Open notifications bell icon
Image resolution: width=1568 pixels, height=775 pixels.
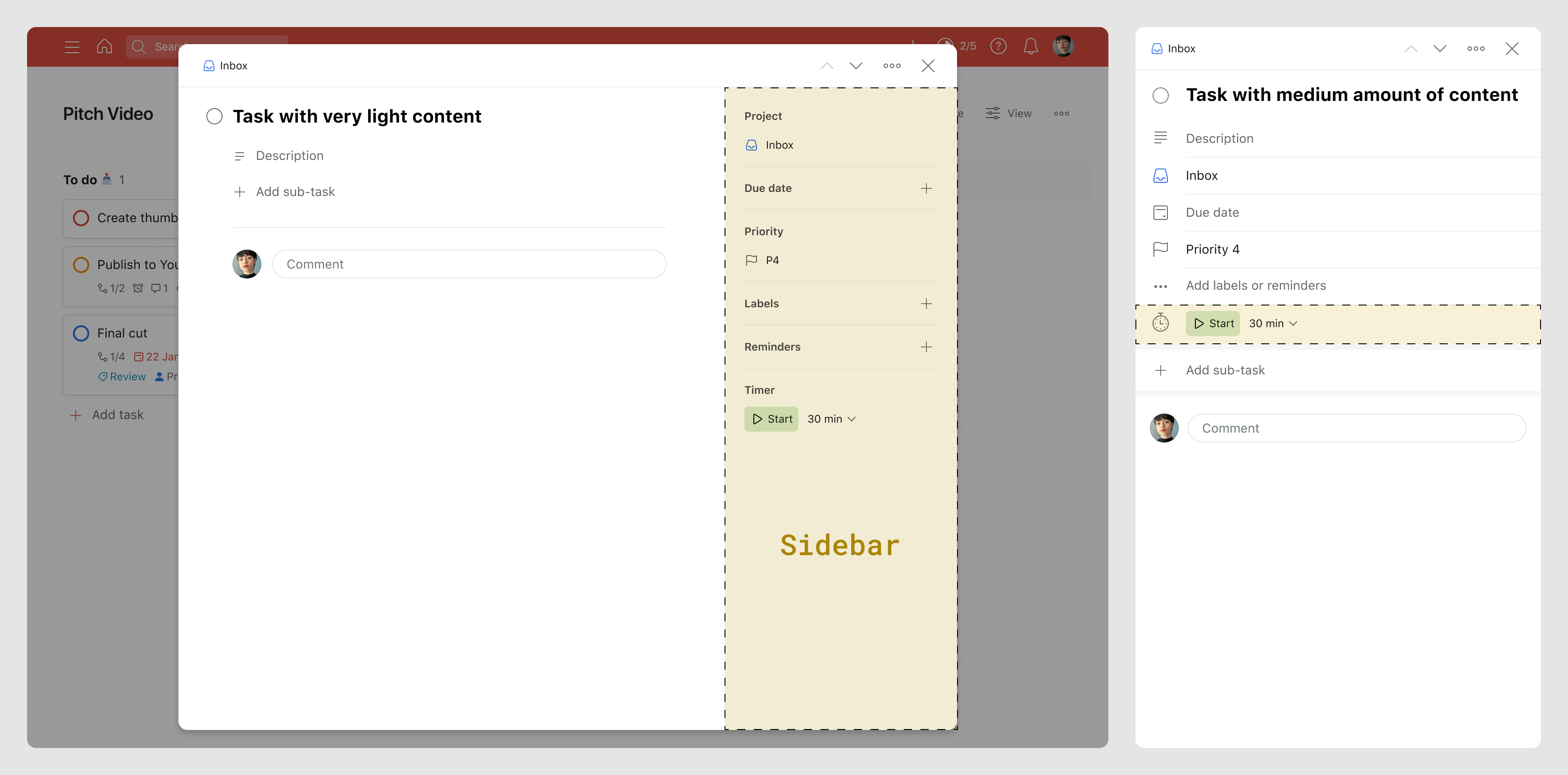click(1030, 46)
